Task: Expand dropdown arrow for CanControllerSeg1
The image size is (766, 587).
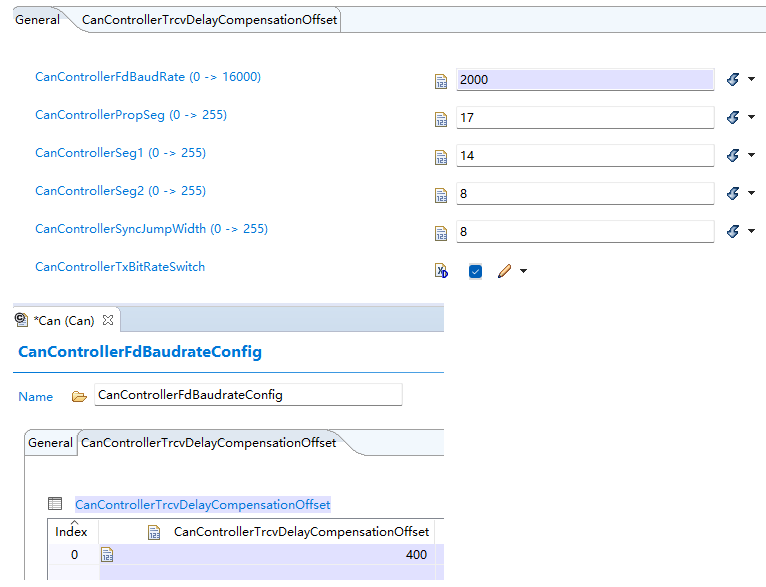Action: [751, 155]
